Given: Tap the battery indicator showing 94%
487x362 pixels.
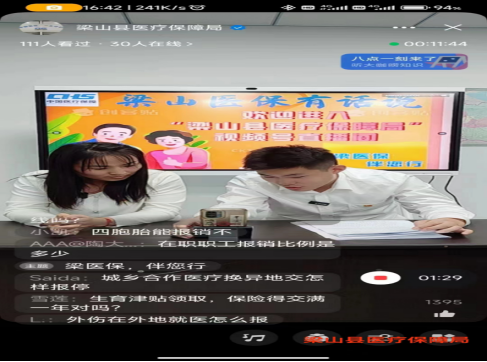Looking at the screenshot, I should coord(431,7).
